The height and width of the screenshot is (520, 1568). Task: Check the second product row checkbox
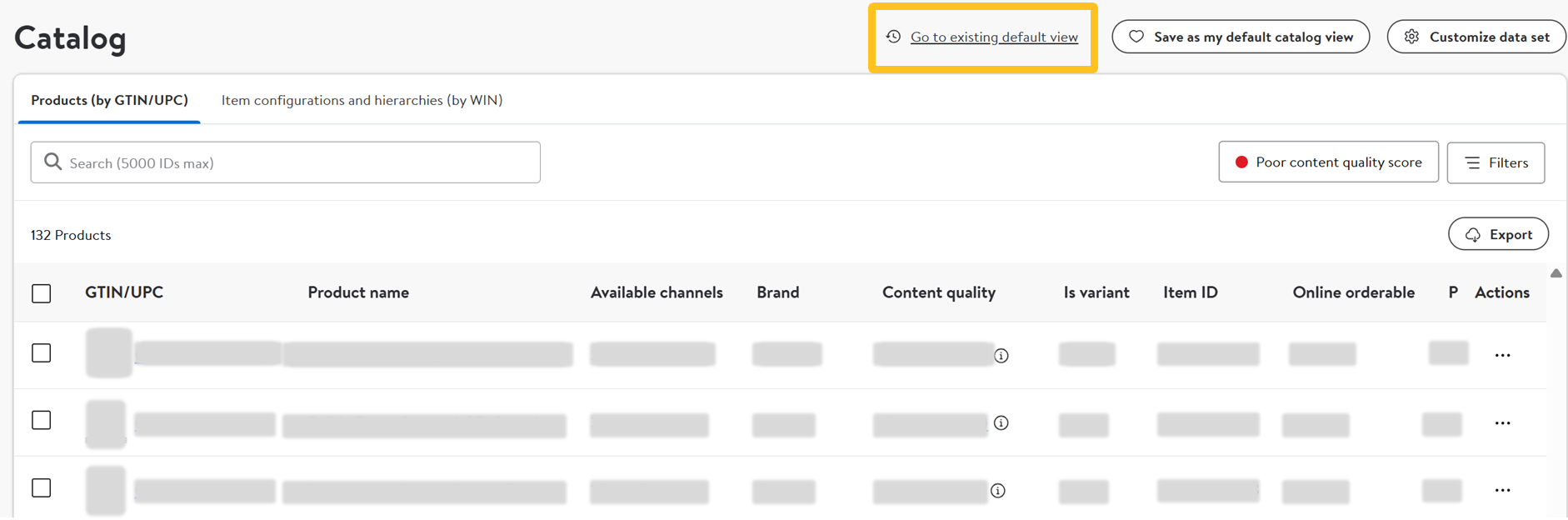42,420
